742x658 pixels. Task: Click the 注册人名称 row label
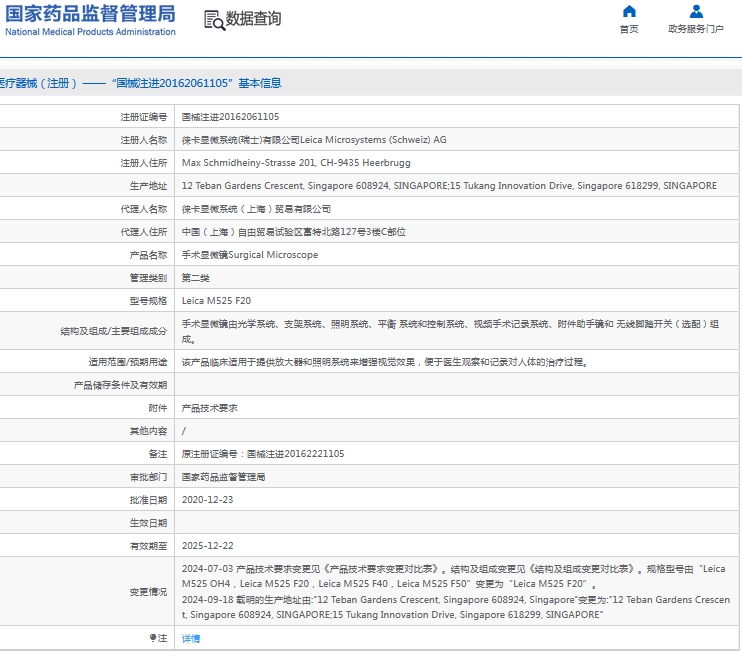[144, 140]
